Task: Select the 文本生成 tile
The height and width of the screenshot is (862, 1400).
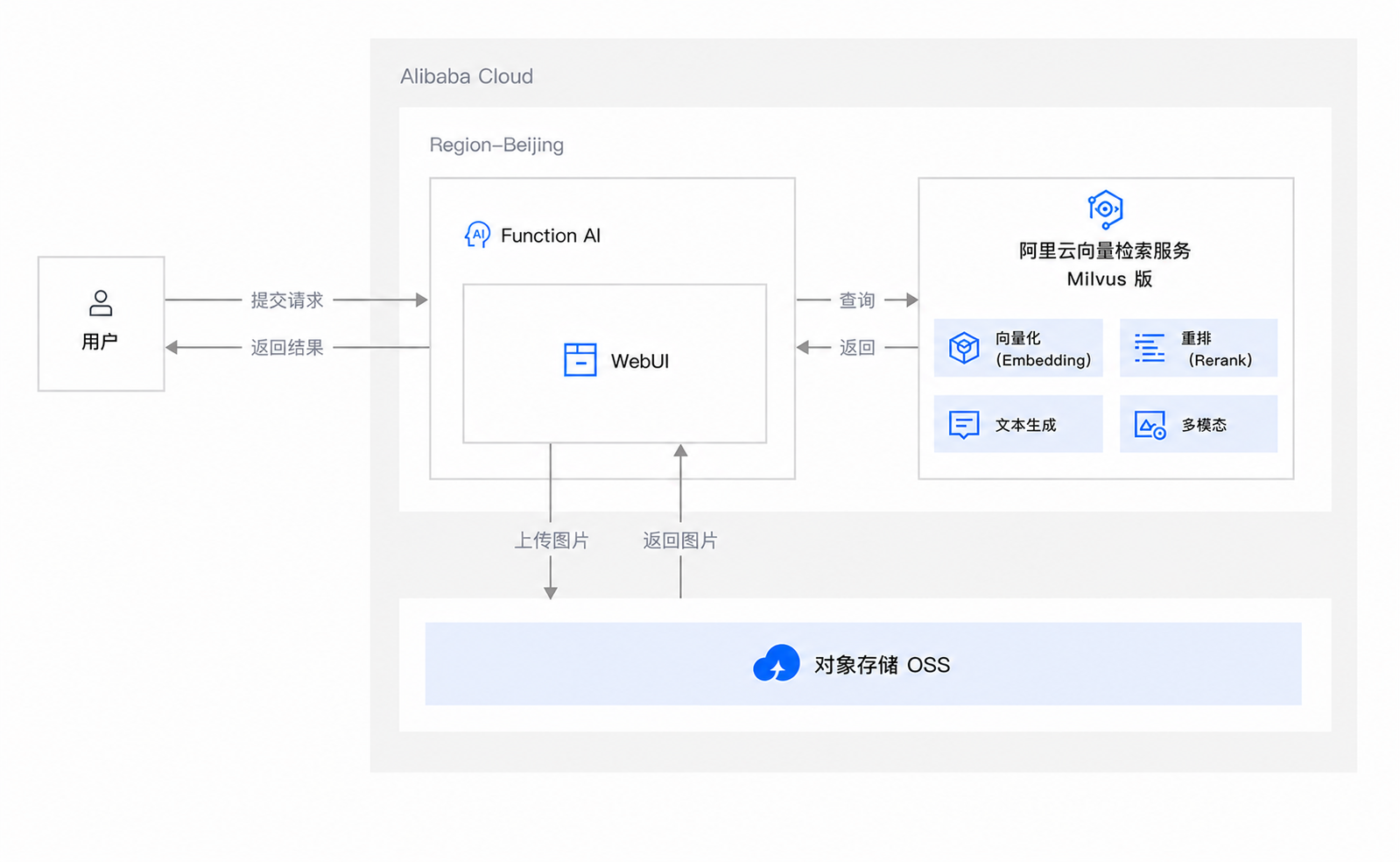Action: [x=1018, y=424]
